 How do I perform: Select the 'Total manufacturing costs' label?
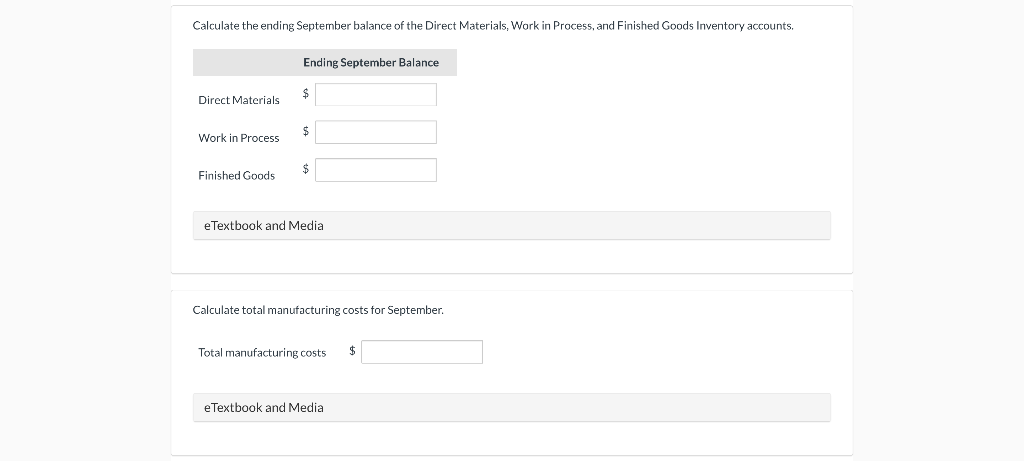pyautogui.click(x=262, y=353)
